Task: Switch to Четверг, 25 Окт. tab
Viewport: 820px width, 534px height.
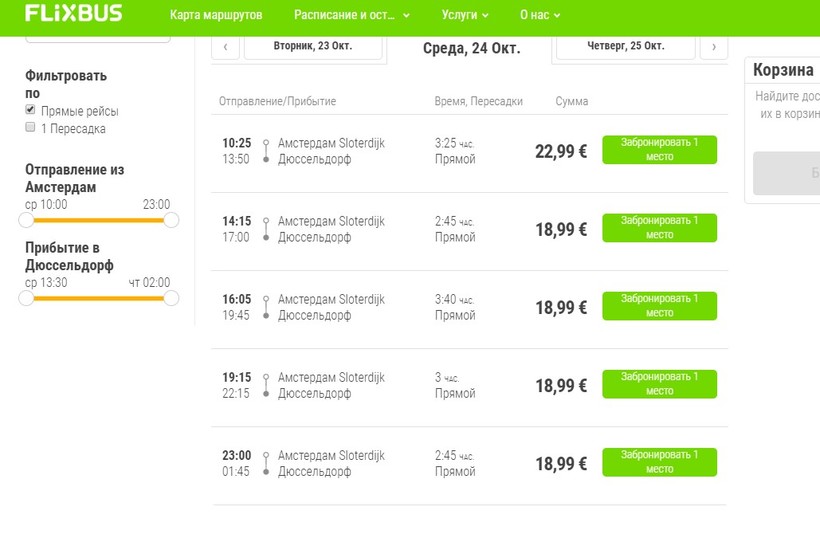Action: (626, 46)
